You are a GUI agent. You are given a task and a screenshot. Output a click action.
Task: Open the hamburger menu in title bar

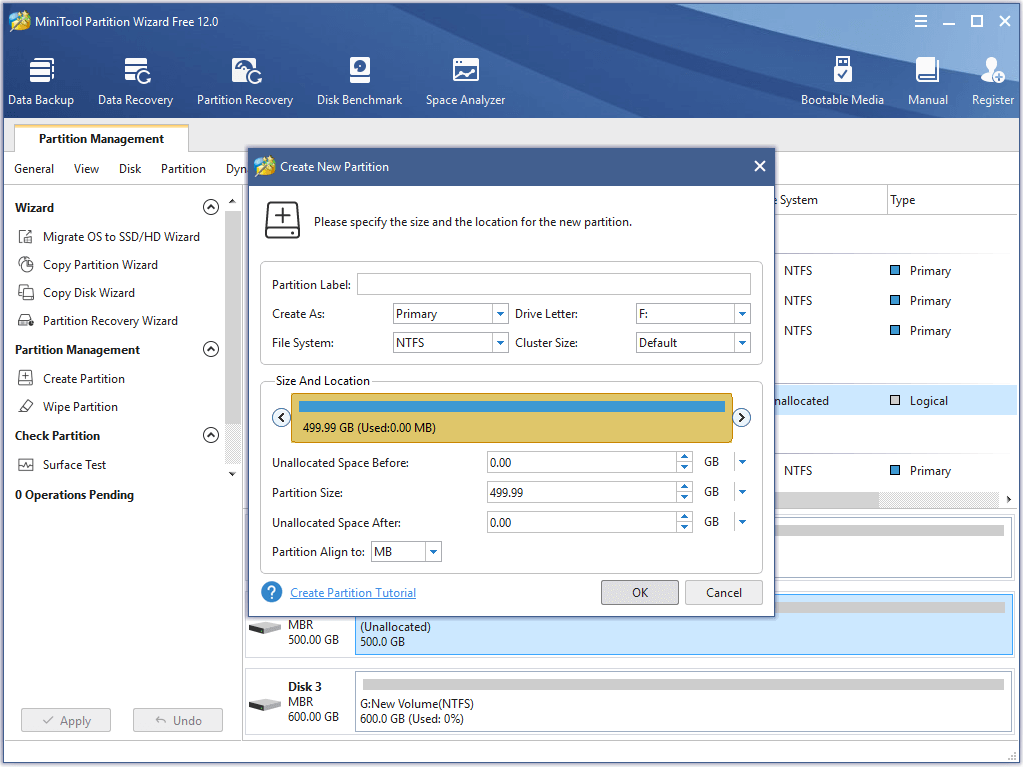pyautogui.click(x=921, y=22)
